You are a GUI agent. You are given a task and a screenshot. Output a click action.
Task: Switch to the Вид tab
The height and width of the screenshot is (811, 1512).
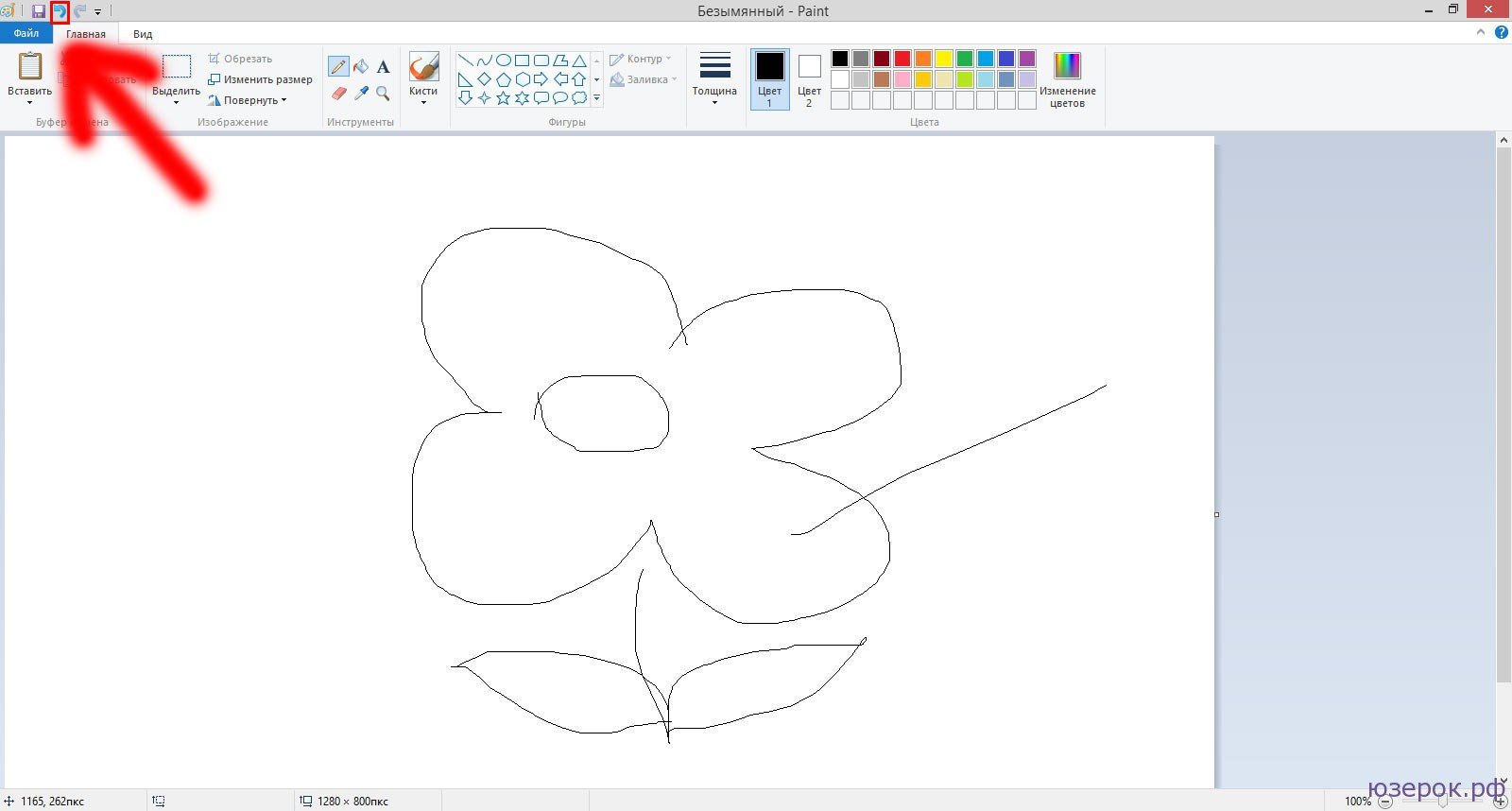click(143, 34)
